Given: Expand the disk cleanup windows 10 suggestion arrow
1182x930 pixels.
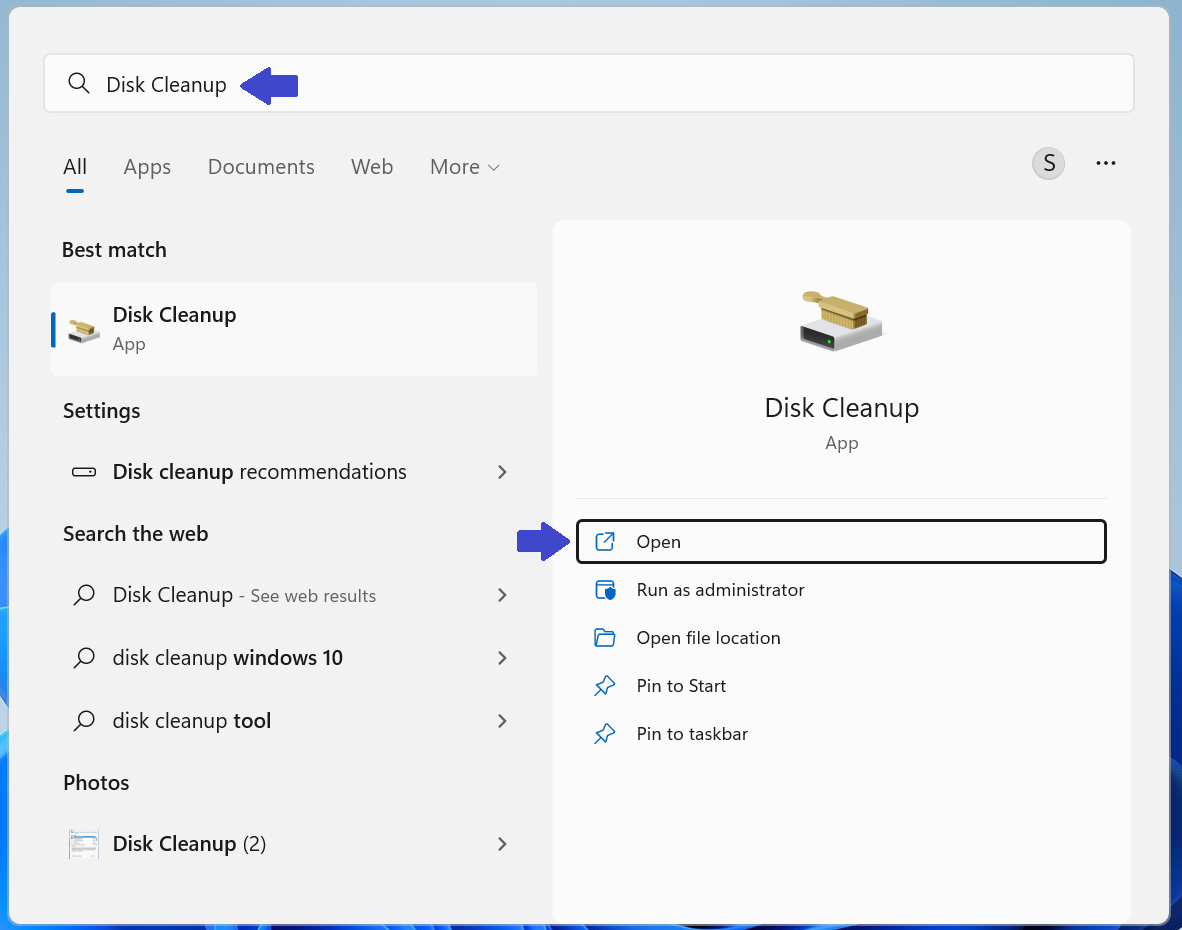Looking at the screenshot, I should [502, 658].
